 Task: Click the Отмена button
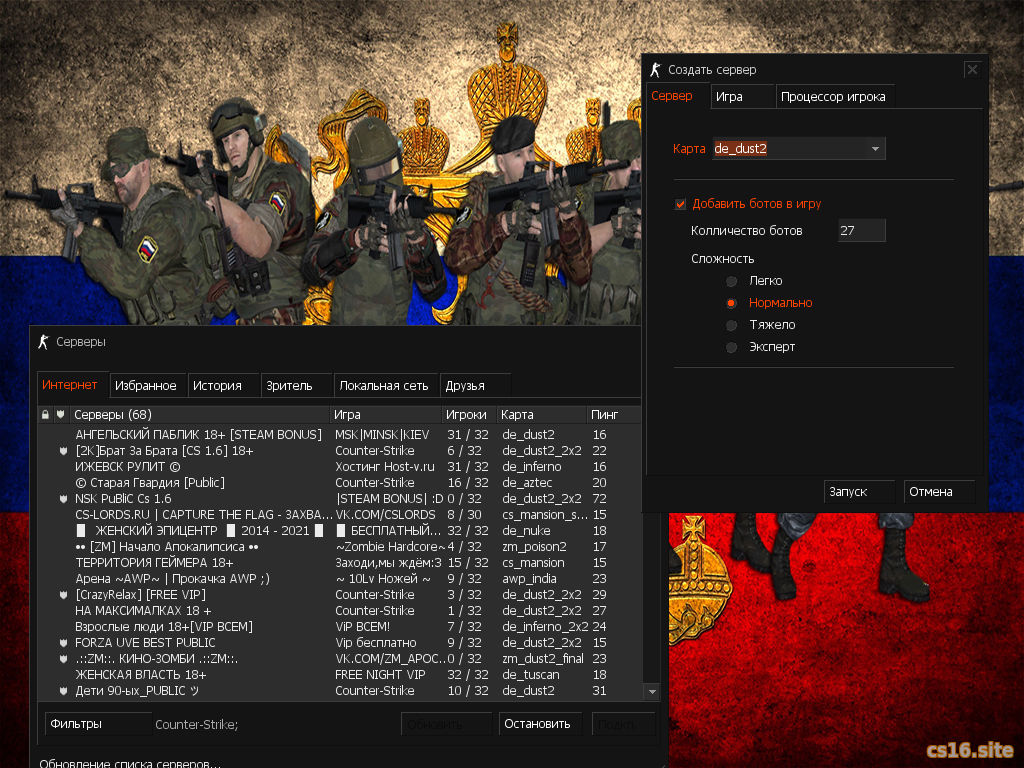[939, 492]
